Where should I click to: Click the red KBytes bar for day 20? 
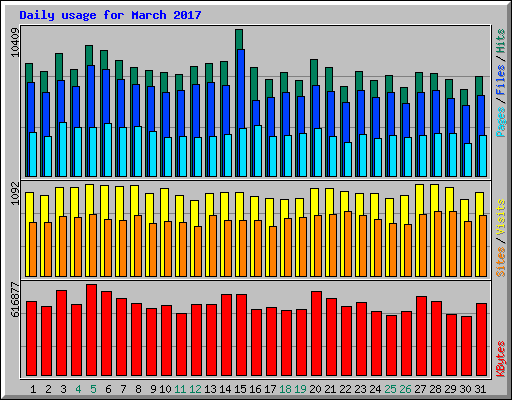tap(317, 334)
